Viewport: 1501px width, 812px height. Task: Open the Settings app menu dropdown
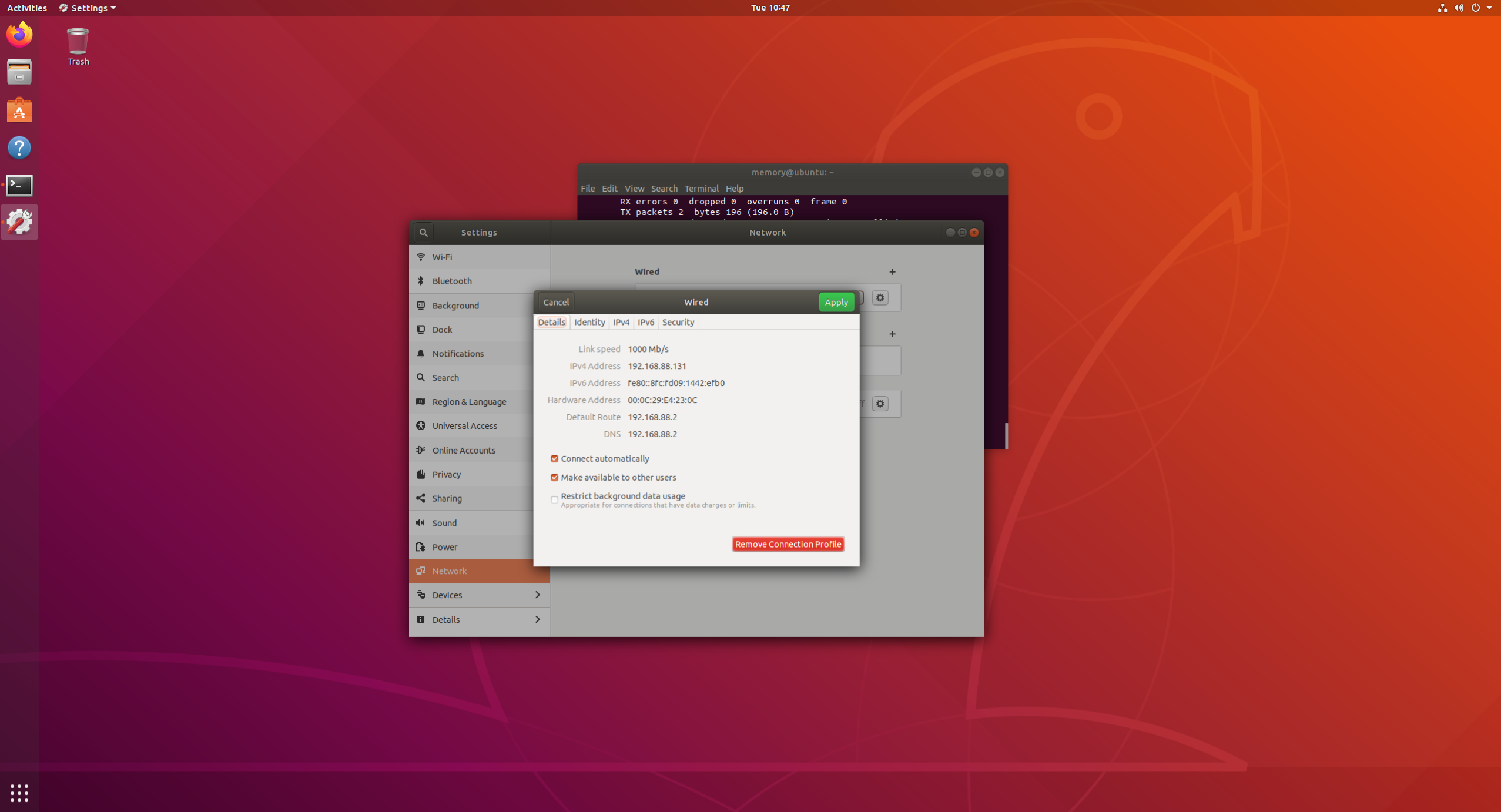point(87,8)
